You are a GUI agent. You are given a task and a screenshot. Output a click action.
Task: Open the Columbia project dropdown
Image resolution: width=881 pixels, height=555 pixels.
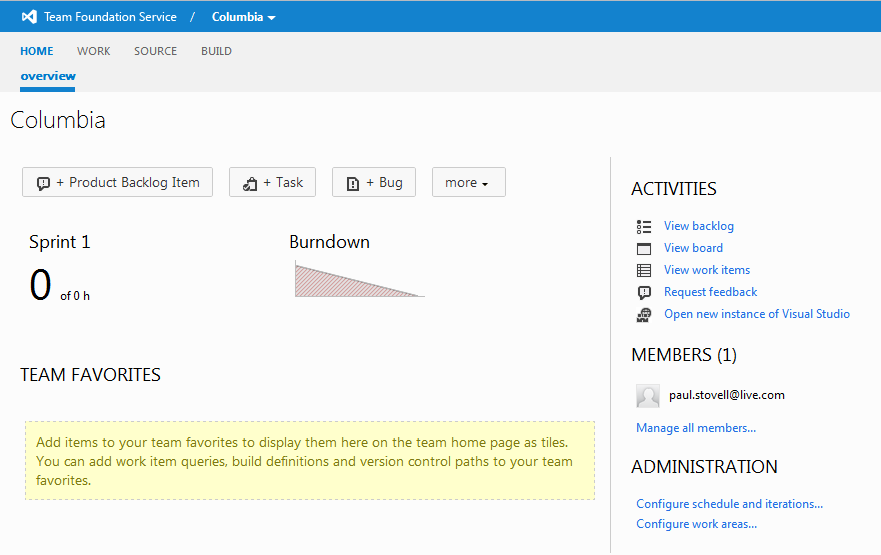(243, 17)
